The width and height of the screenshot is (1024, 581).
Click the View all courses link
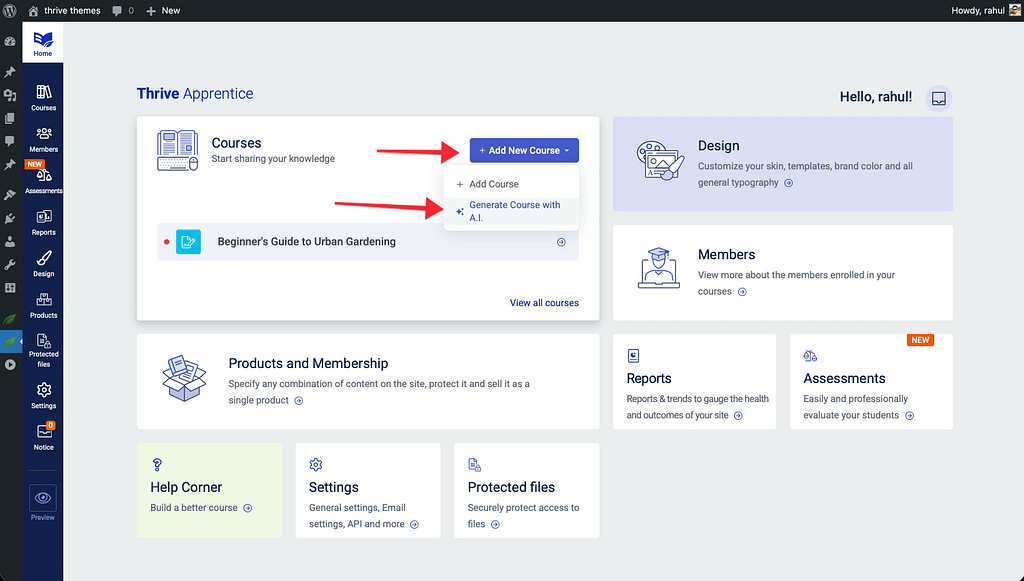click(544, 303)
